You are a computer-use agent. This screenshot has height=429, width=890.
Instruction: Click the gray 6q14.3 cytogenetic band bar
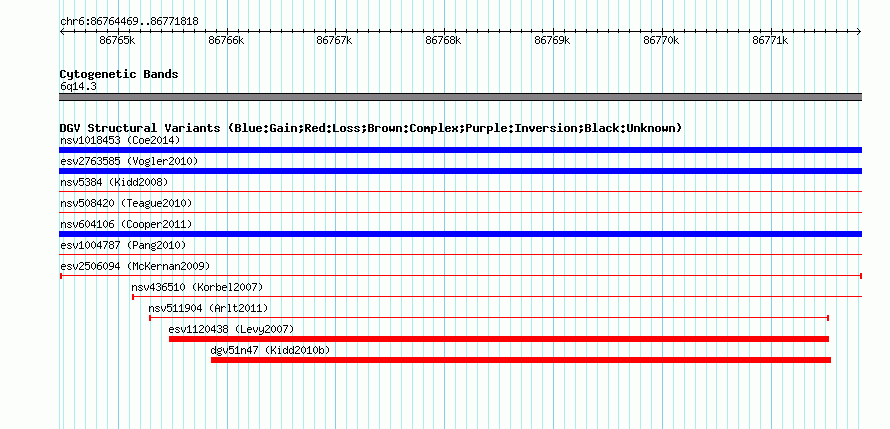coord(460,97)
